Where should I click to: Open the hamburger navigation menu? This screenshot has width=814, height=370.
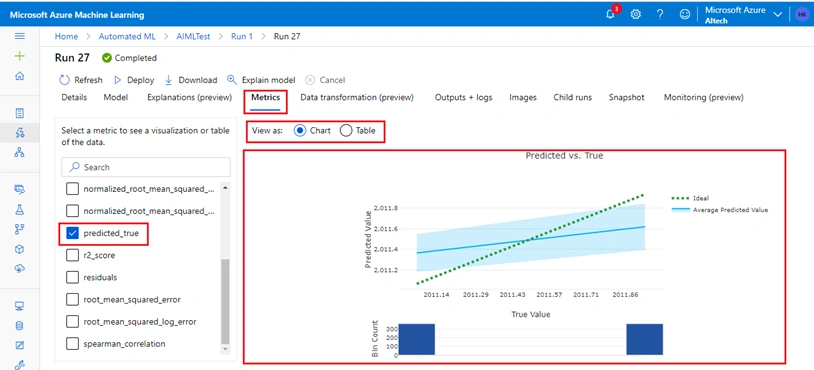(x=20, y=36)
